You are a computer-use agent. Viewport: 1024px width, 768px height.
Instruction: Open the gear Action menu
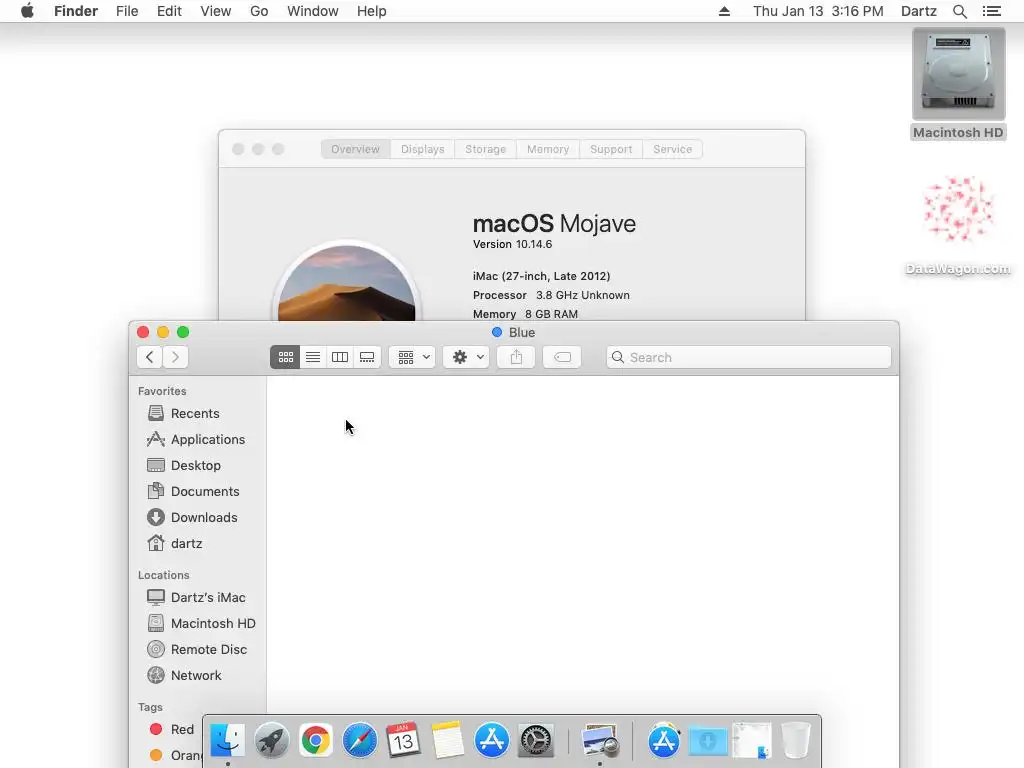[x=466, y=357]
